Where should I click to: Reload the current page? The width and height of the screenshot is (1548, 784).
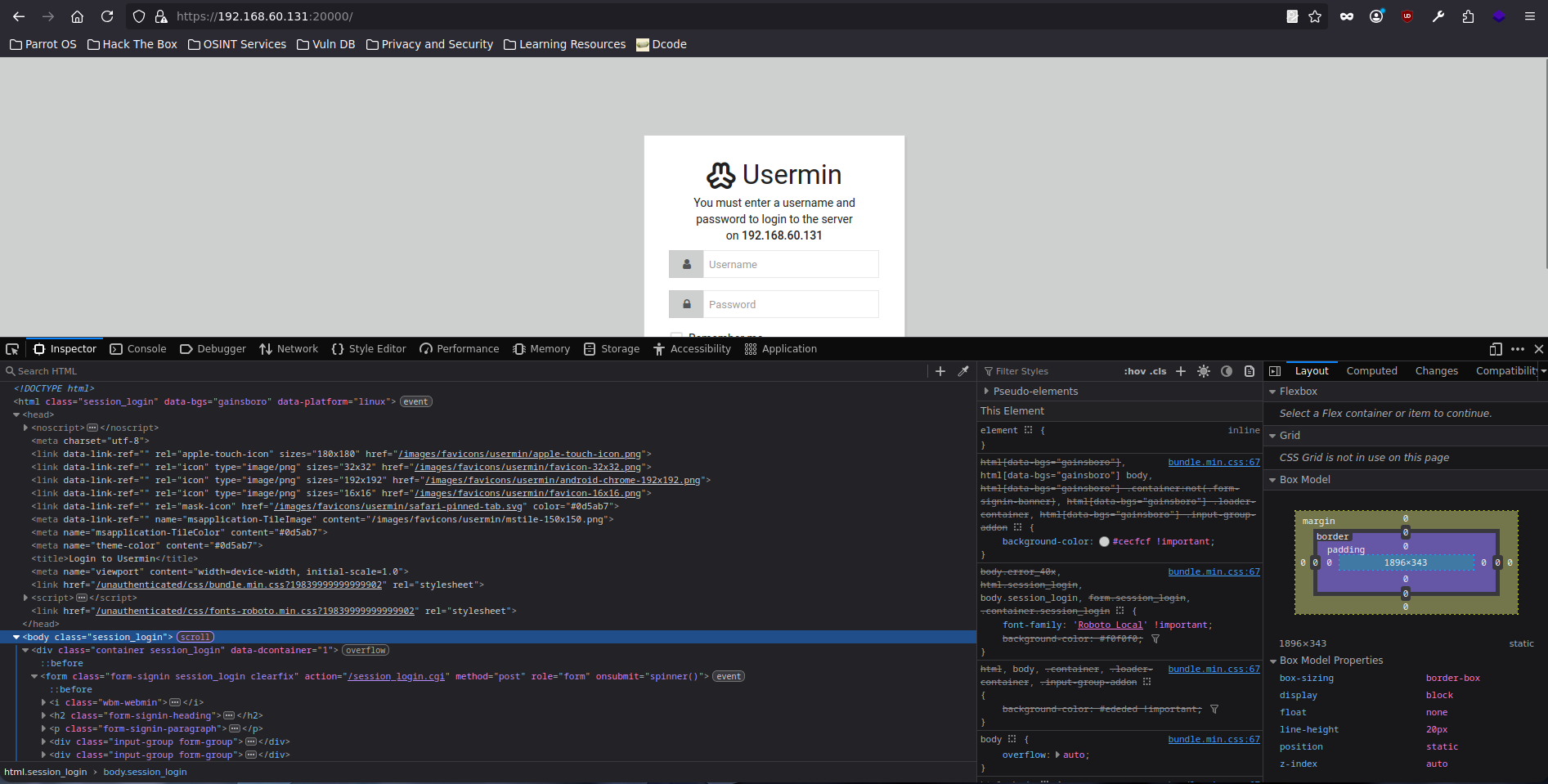(107, 16)
